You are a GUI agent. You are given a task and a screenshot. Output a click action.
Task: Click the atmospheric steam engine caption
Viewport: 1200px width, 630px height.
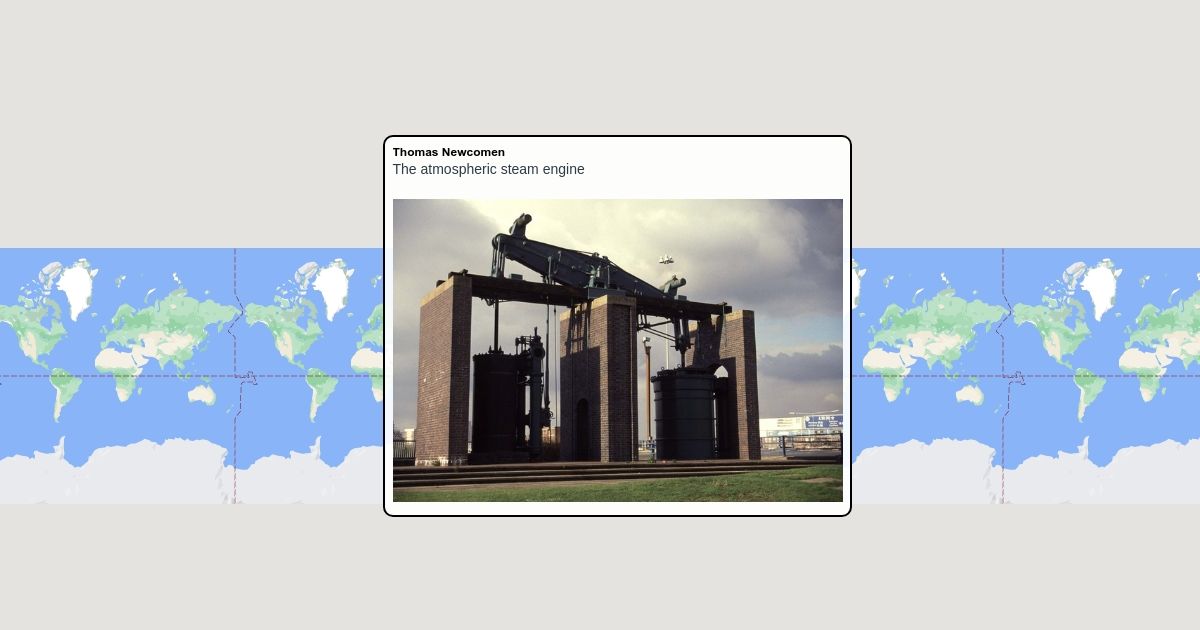(488, 169)
